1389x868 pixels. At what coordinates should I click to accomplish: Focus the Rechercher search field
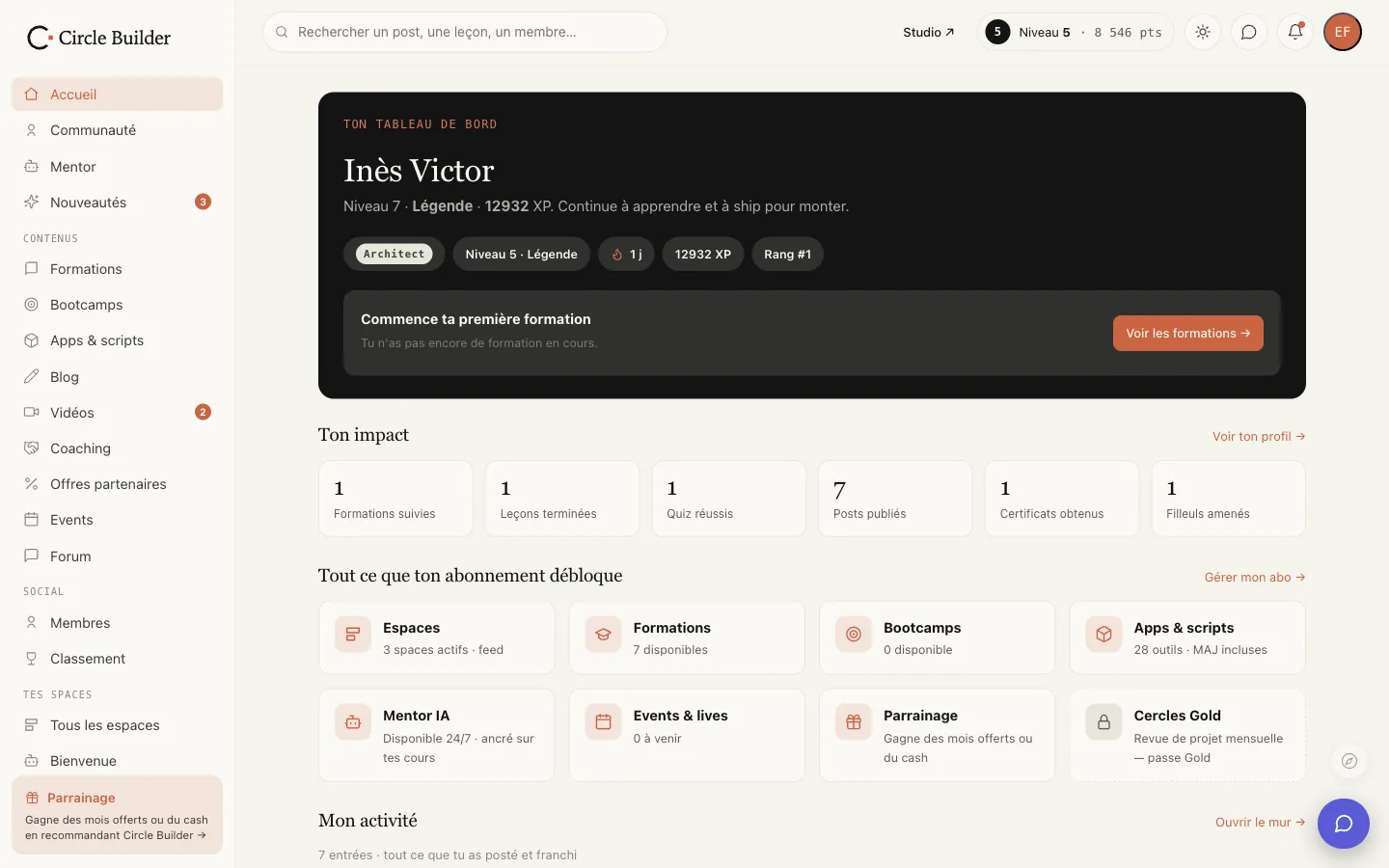point(465,32)
